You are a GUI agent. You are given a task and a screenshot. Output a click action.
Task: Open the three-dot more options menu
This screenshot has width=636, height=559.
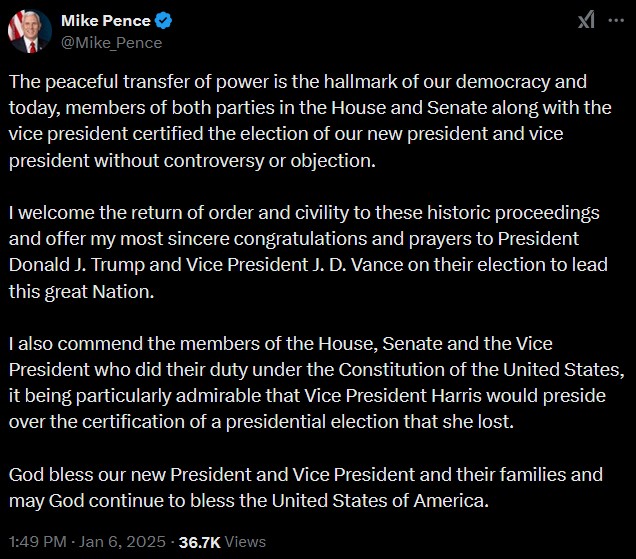tap(616, 20)
